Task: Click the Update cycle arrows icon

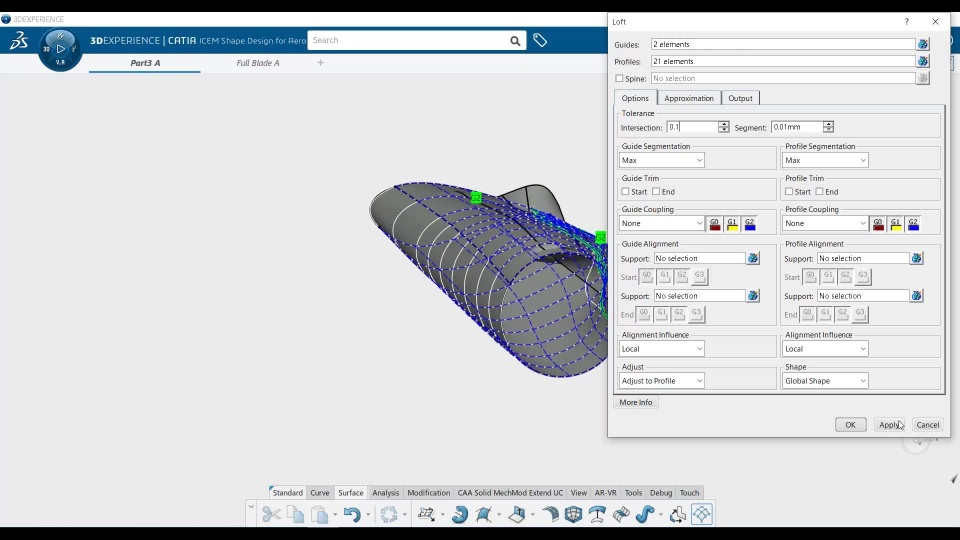Action: tap(389, 514)
